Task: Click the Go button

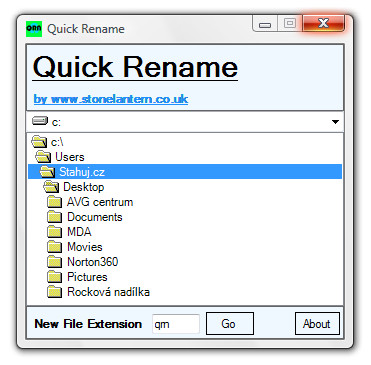Action: click(230, 324)
